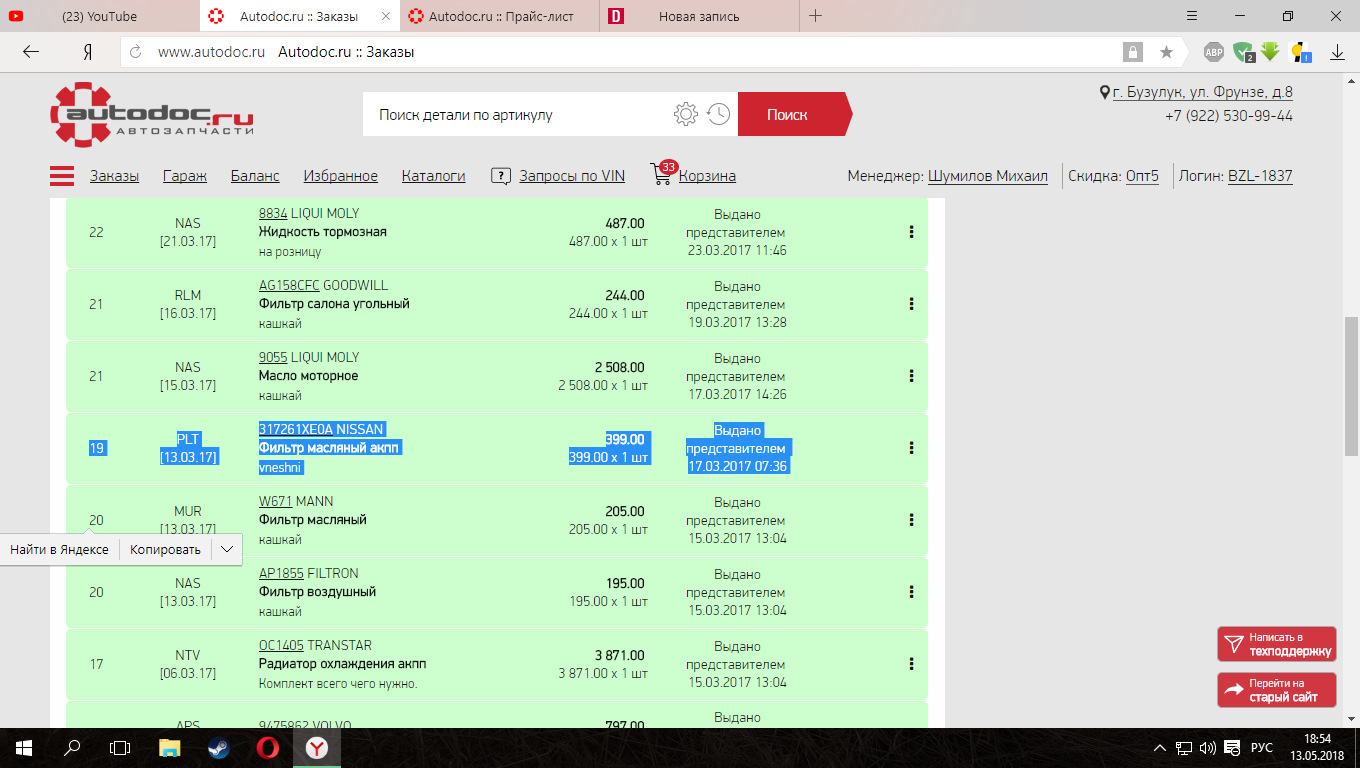Open three-dot menu for 9055 LIQUI MOLY row
The width and height of the screenshot is (1360, 768).
pyautogui.click(x=911, y=376)
